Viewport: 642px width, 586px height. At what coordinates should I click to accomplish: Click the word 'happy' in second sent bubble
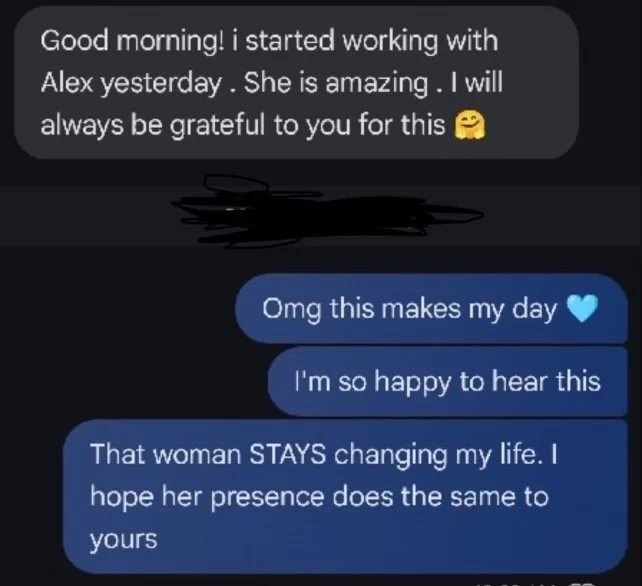(x=412, y=382)
